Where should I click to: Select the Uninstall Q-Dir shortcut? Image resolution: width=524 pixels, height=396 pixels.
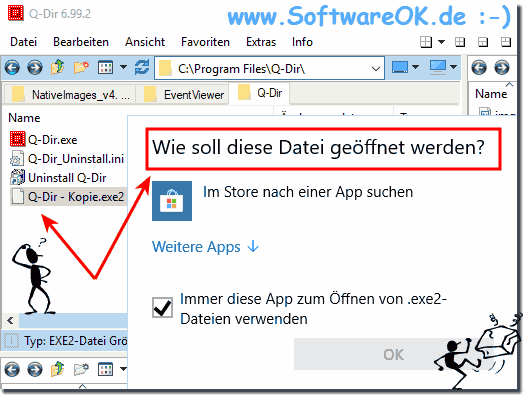[x=58, y=178]
